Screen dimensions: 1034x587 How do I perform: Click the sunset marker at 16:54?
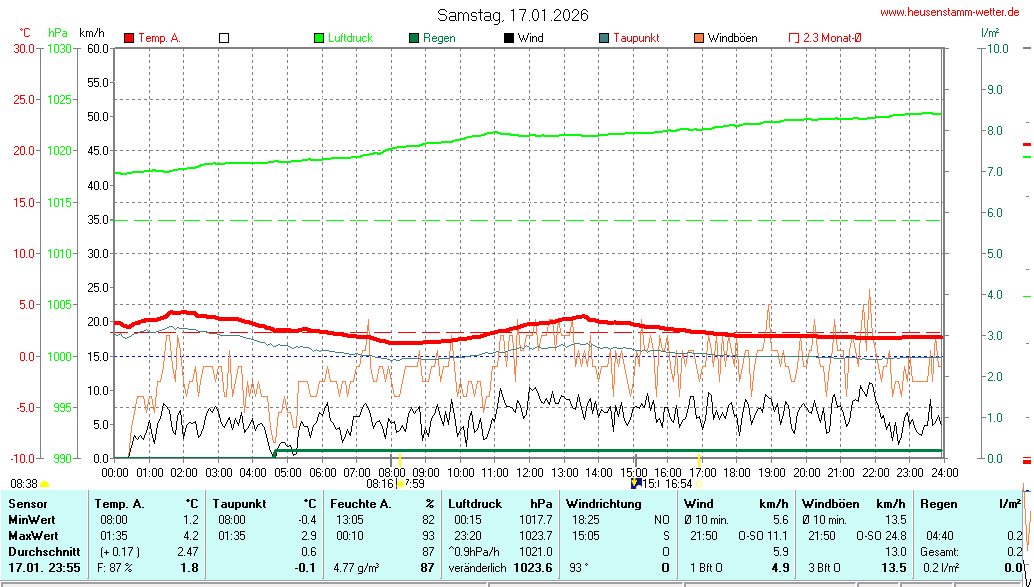coord(698,483)
